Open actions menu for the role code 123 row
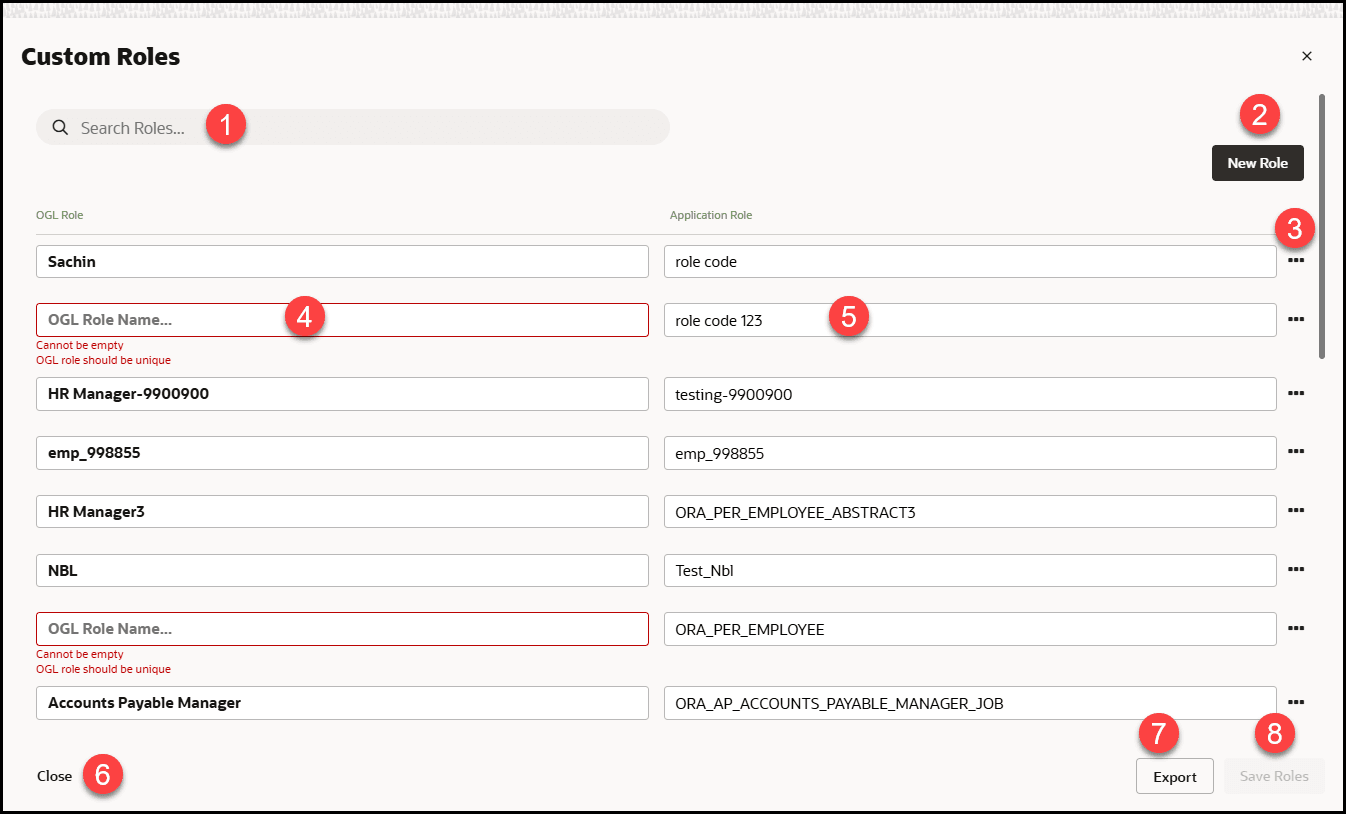 1296,319
